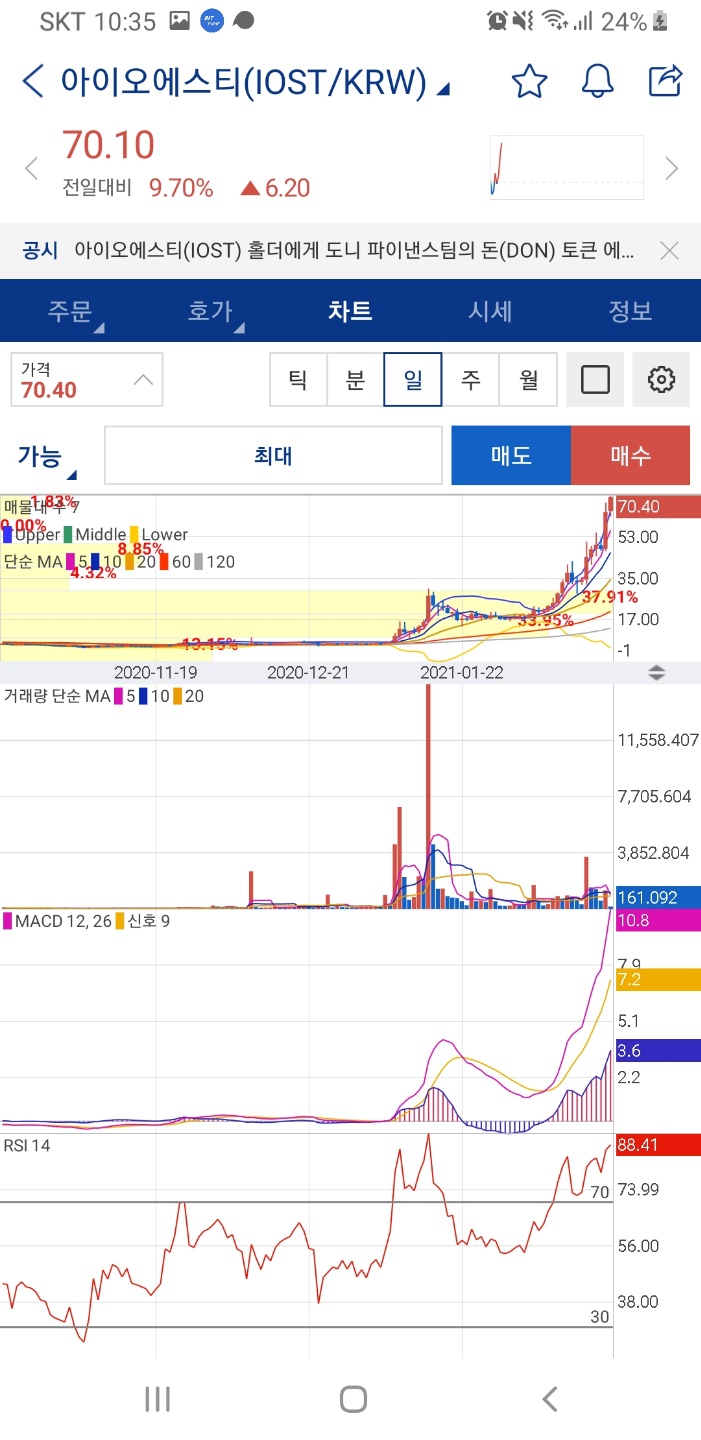Viewport: 701px width, 1440px height.
Task: Tap the chat bubble notification icon
Action: coord(243,21)
